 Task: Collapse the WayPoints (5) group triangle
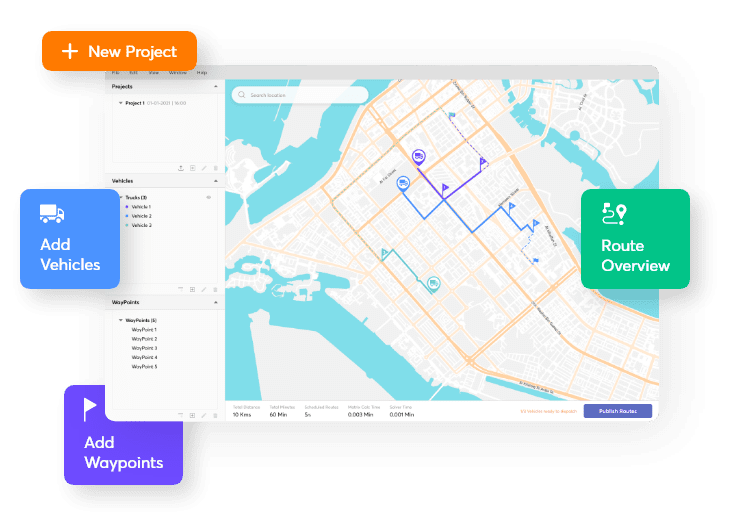point(121,320)
